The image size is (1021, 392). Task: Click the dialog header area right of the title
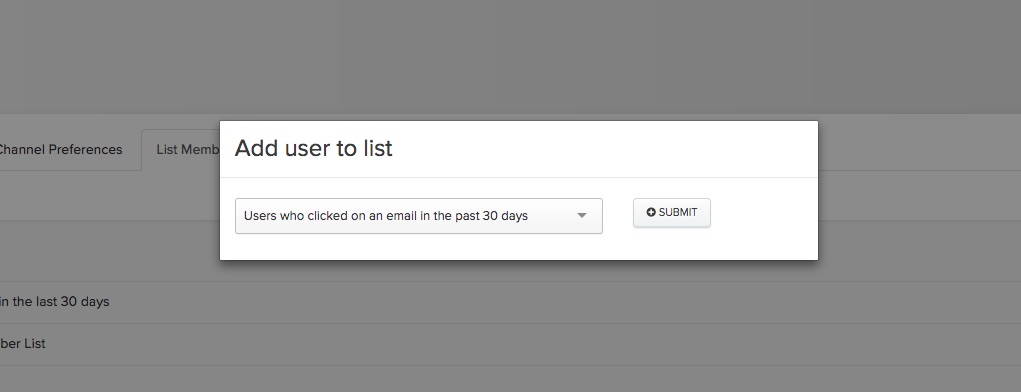click(604, 148)
